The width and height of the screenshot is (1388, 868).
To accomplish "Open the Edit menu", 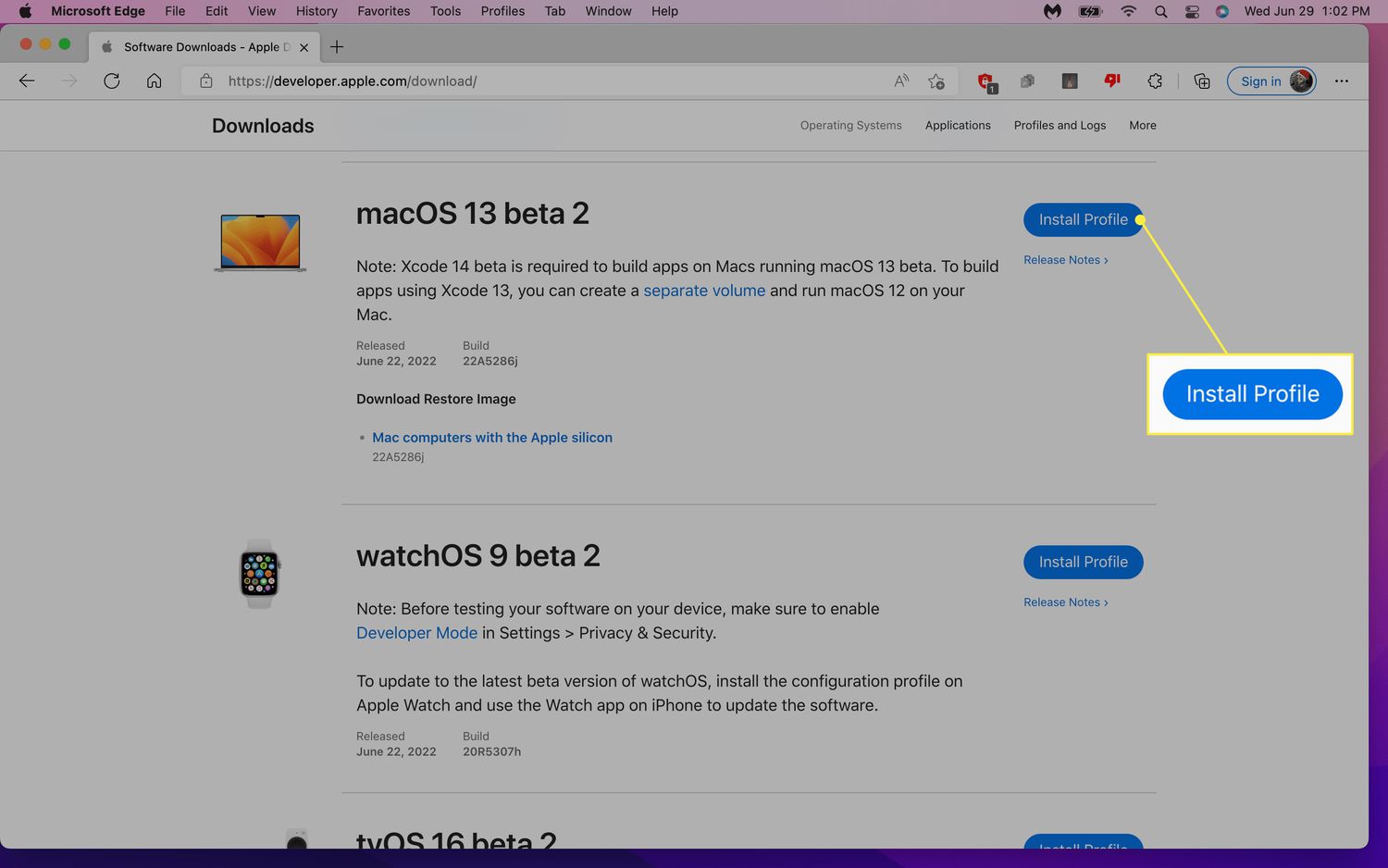I will point(217,11).
